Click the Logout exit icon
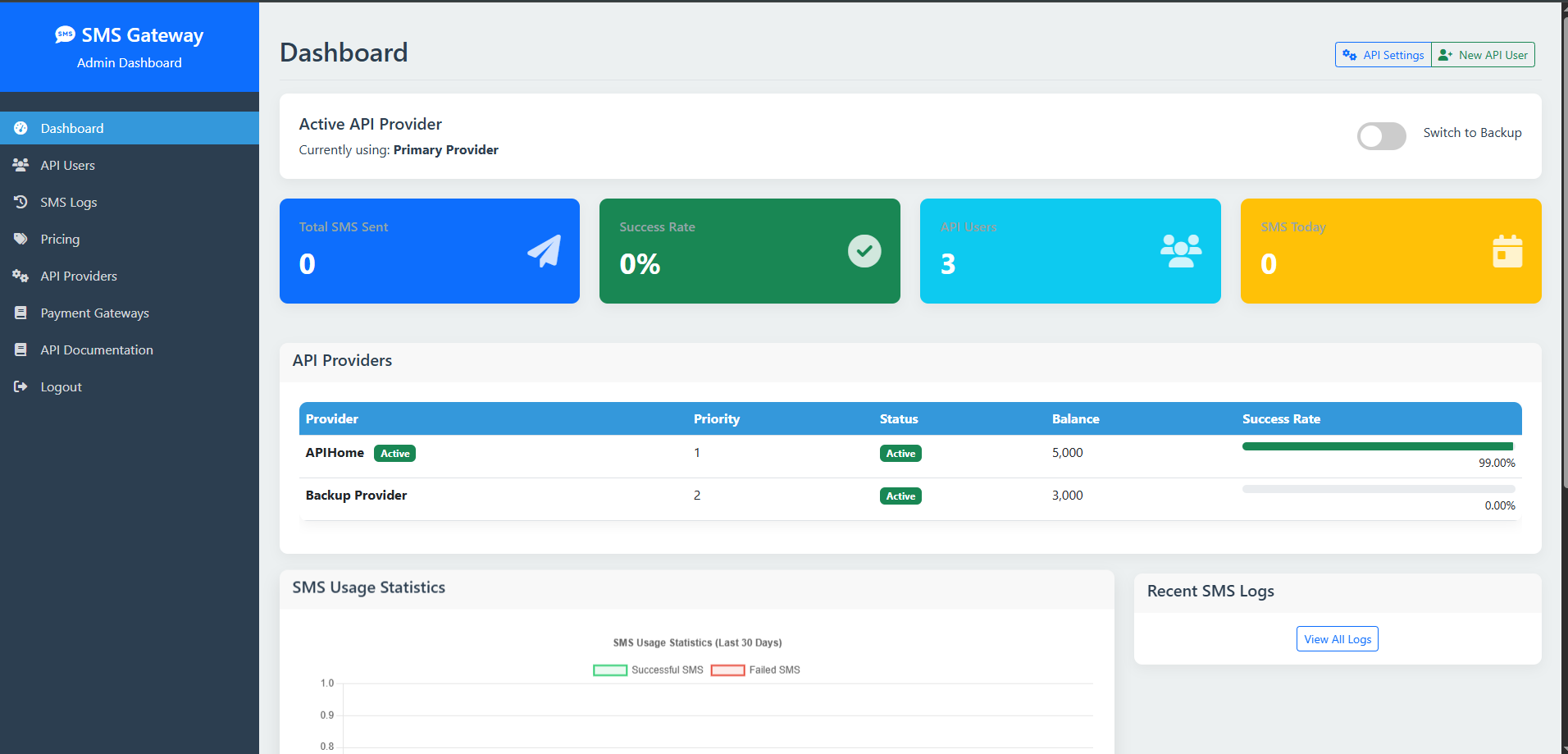Image resolution: width=1568 pixels, height=754 pixels. click(x=21, y=386)
